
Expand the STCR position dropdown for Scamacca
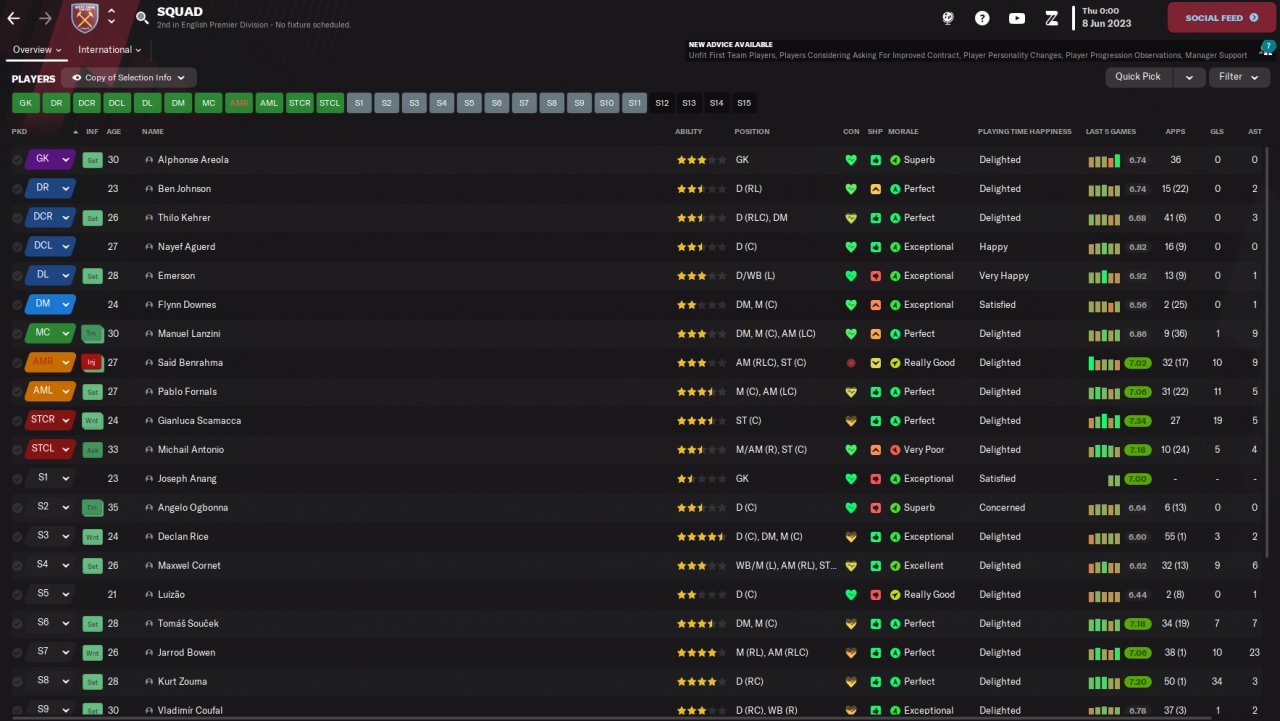66,421
